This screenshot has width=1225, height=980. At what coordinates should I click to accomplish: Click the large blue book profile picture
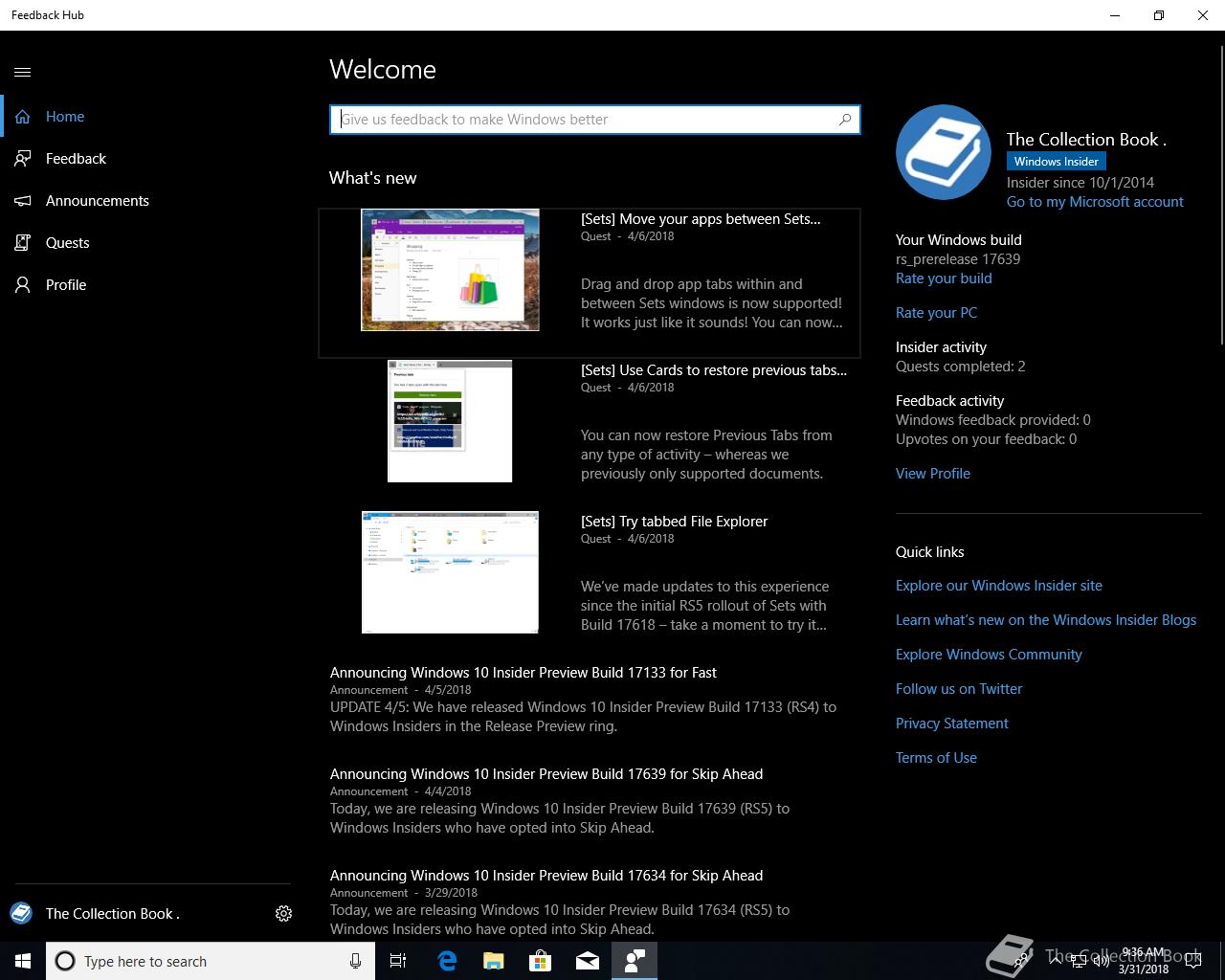943,152
